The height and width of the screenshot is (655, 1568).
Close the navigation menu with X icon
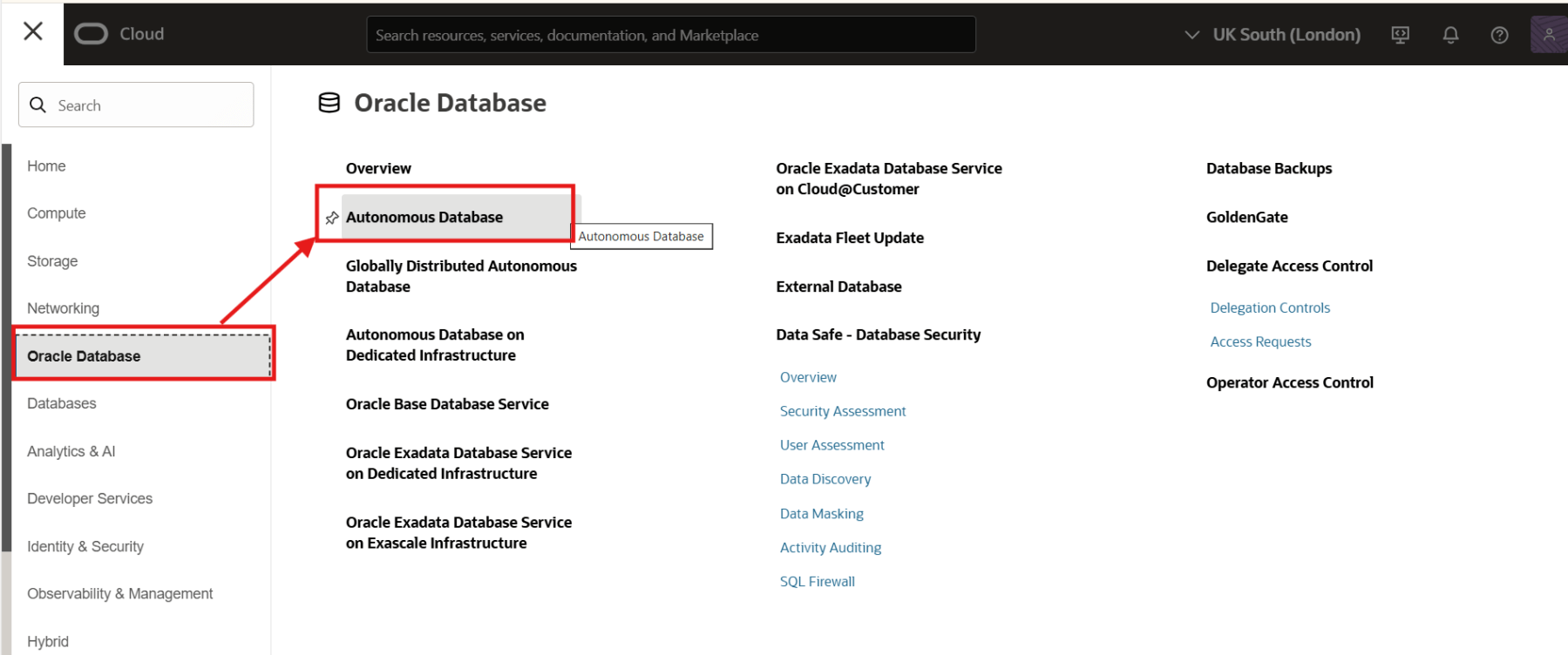pyautogui.click(x=33, y=32)
